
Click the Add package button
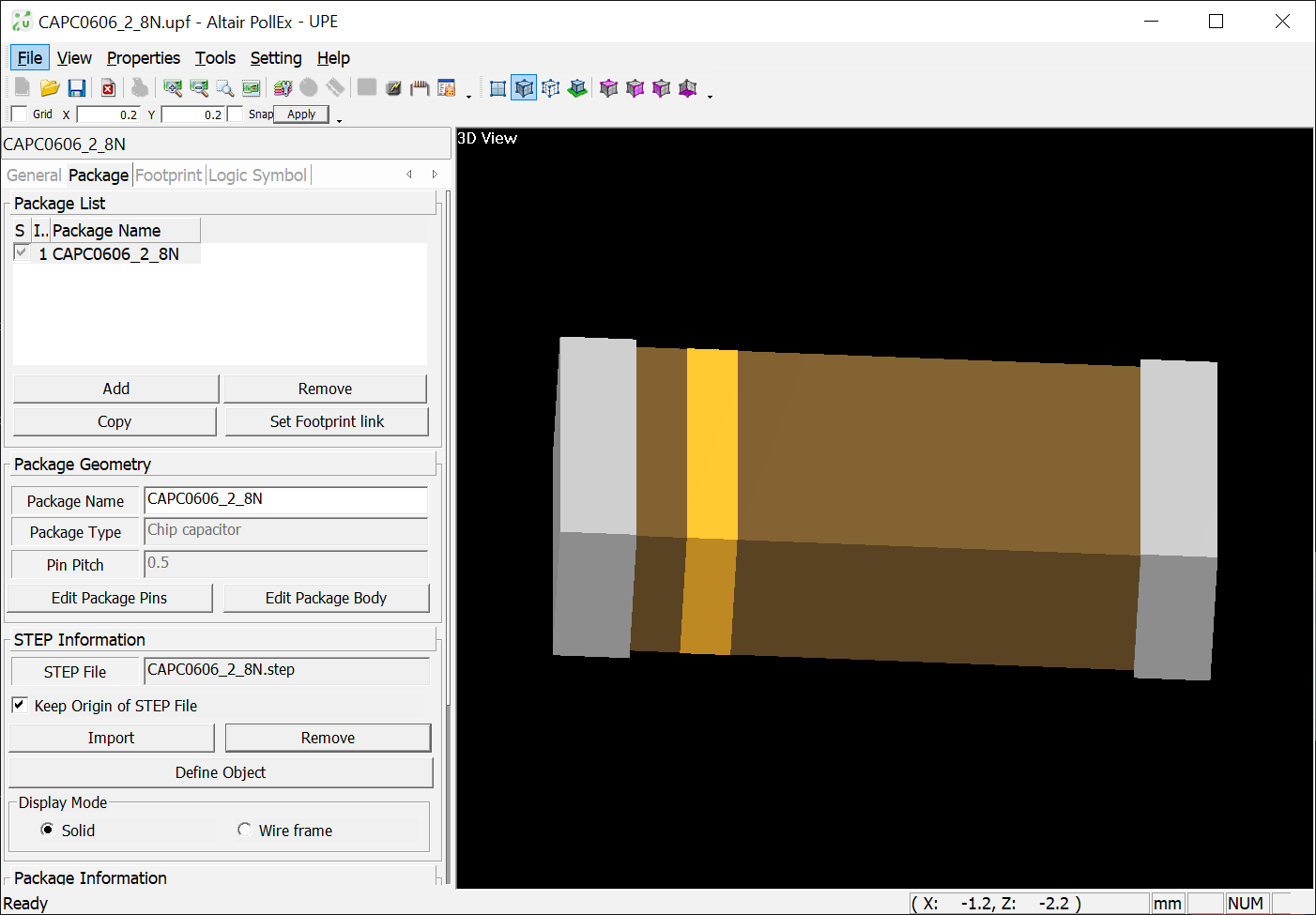pyautogui.click(x=115, y=389)
